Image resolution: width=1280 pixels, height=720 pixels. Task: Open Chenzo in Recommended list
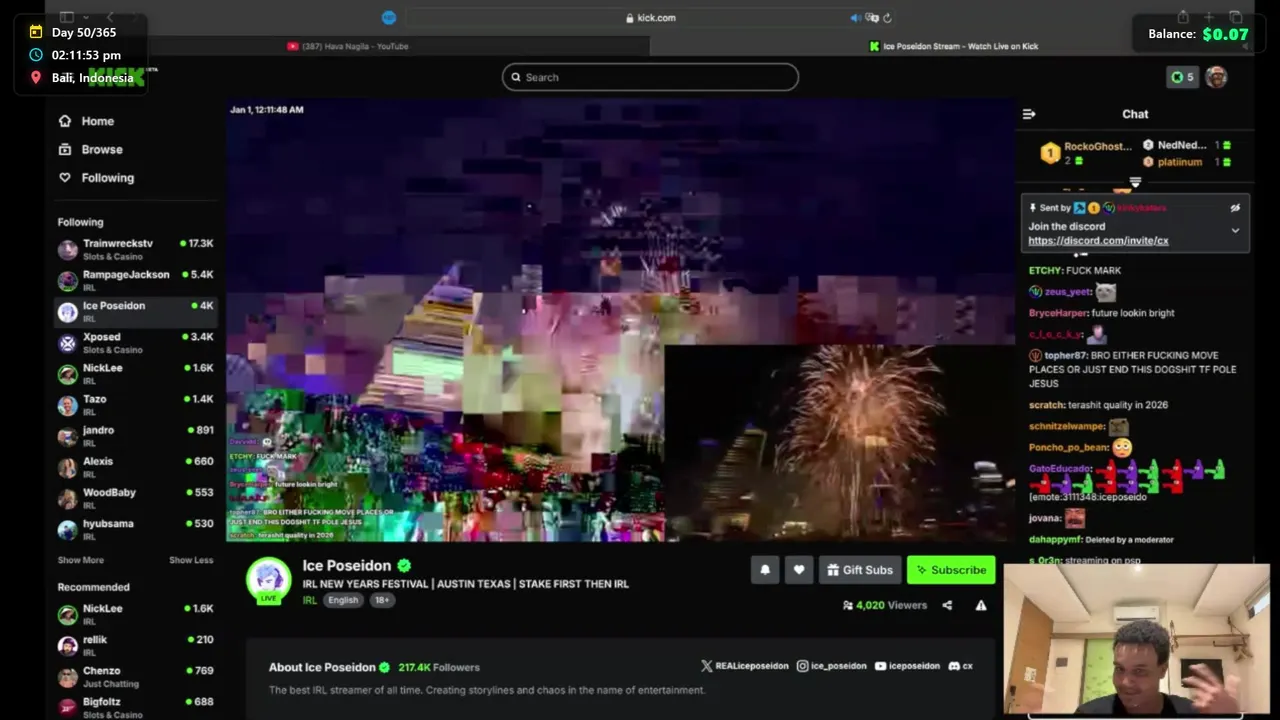[x=135, y=676]
